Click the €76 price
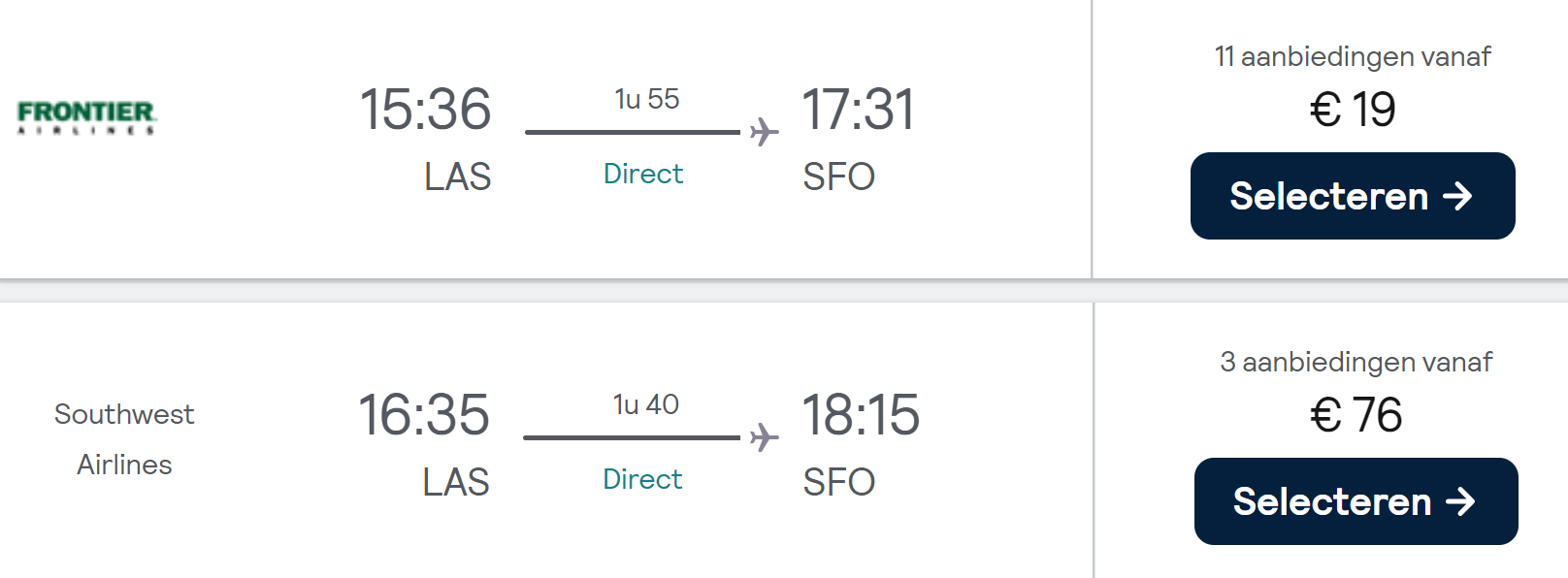This screenshot has height=578, width=1568. [x=1356, y=415]
